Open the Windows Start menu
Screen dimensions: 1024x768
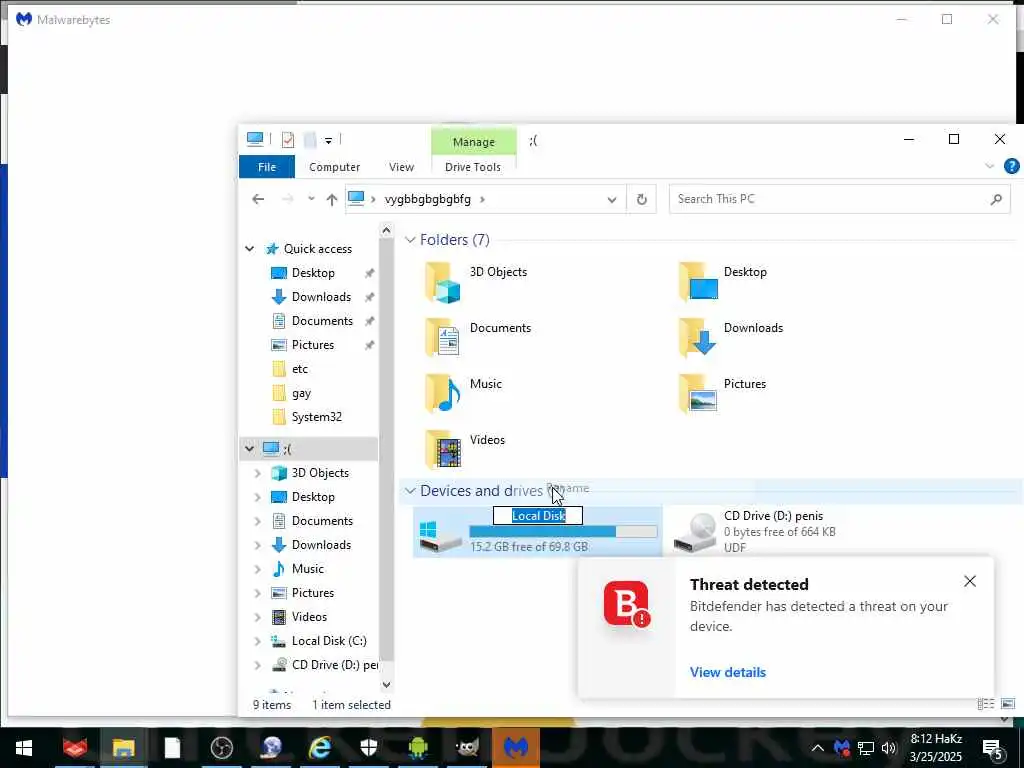[24, 748]
